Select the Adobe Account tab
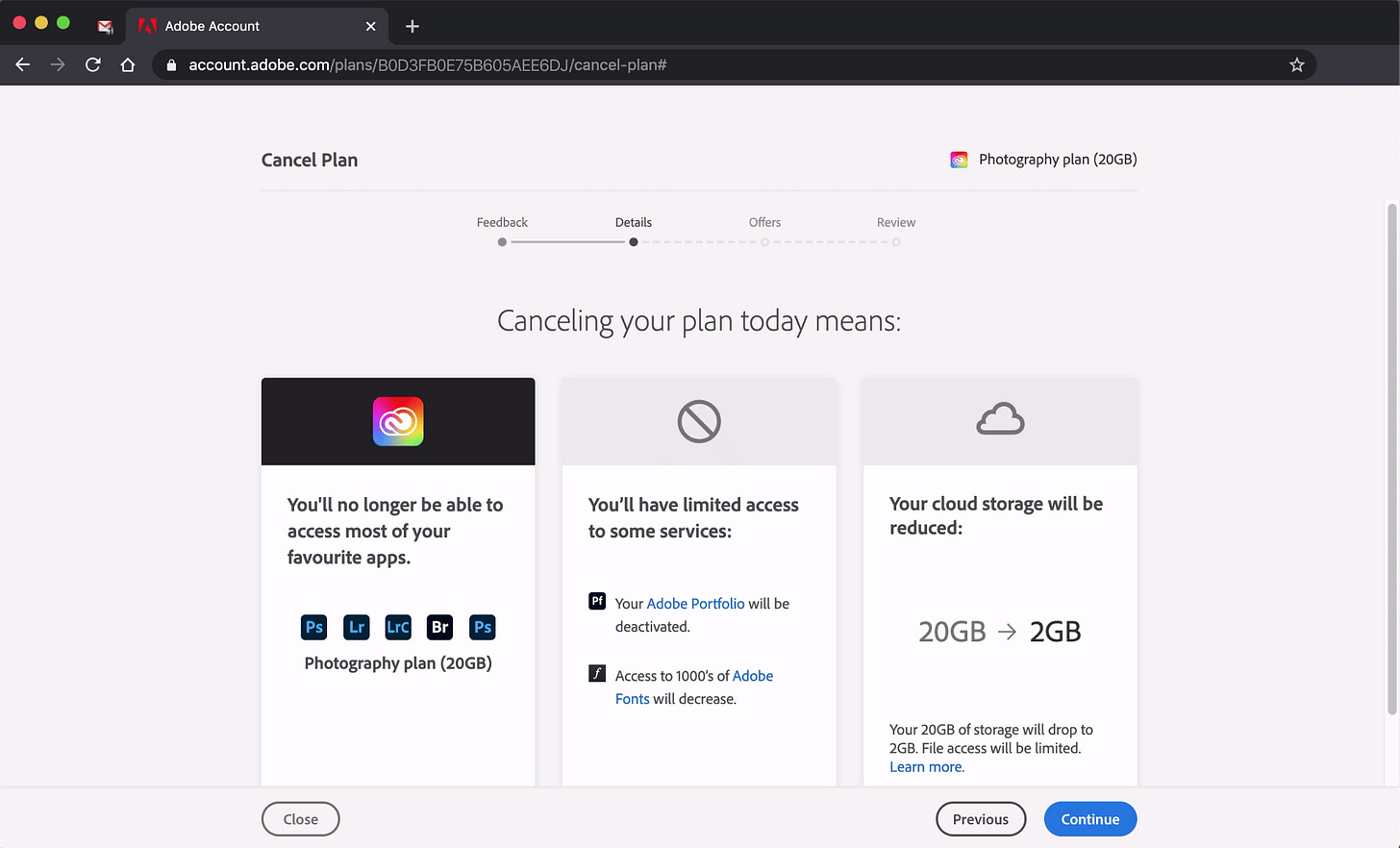 [257, 26]
